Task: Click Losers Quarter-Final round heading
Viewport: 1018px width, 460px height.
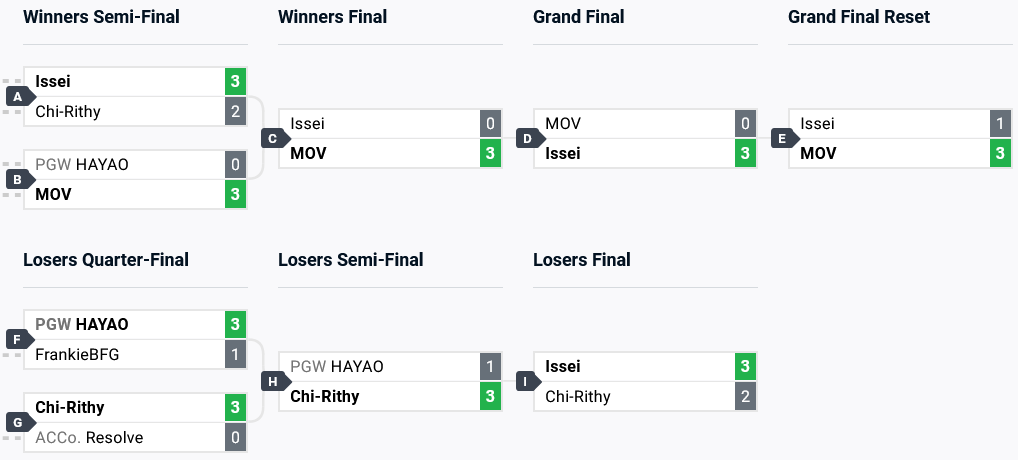Action: 106,260
